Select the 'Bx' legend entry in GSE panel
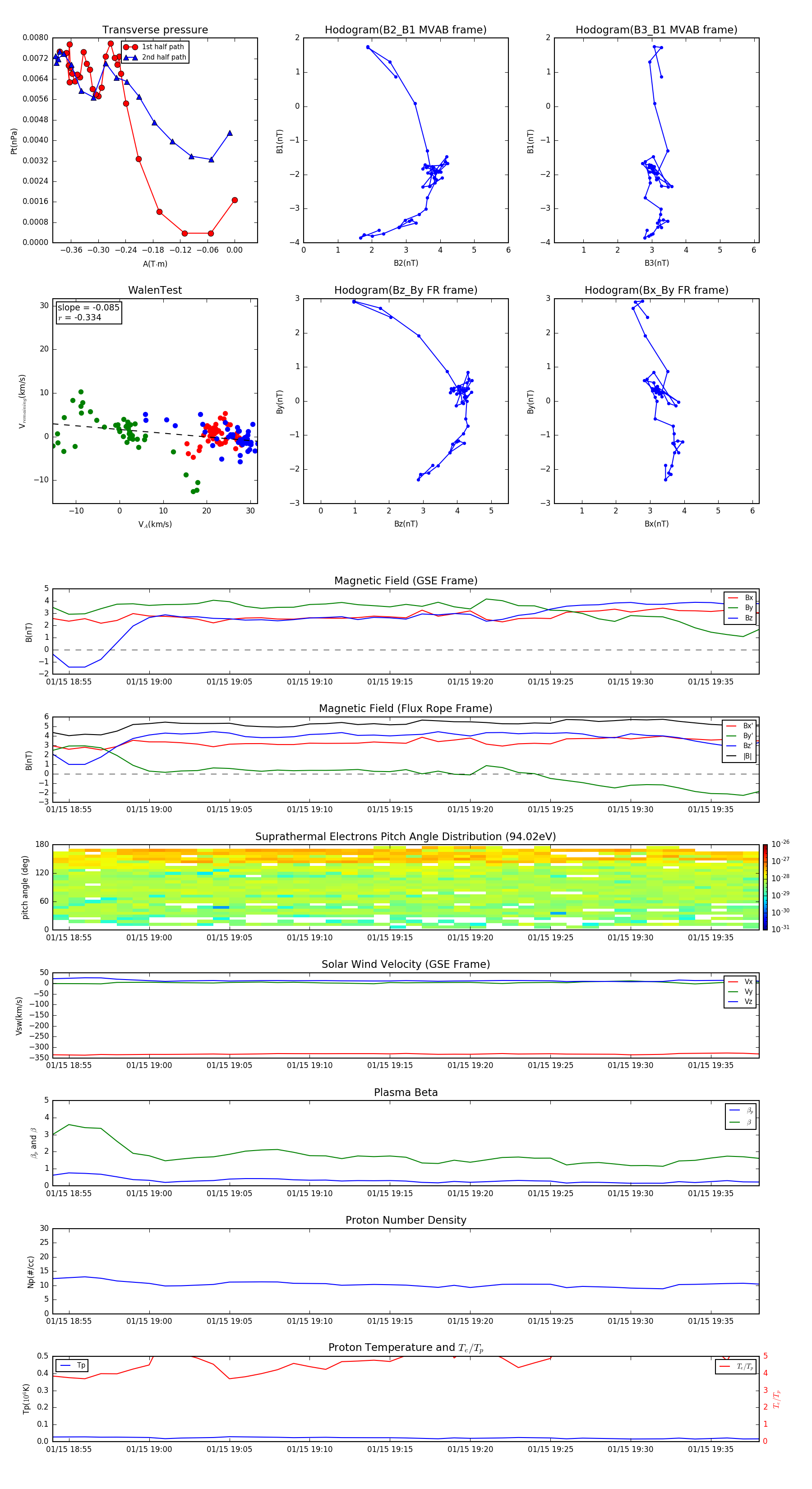This screenshot has width=812, height=1489. 740,598
